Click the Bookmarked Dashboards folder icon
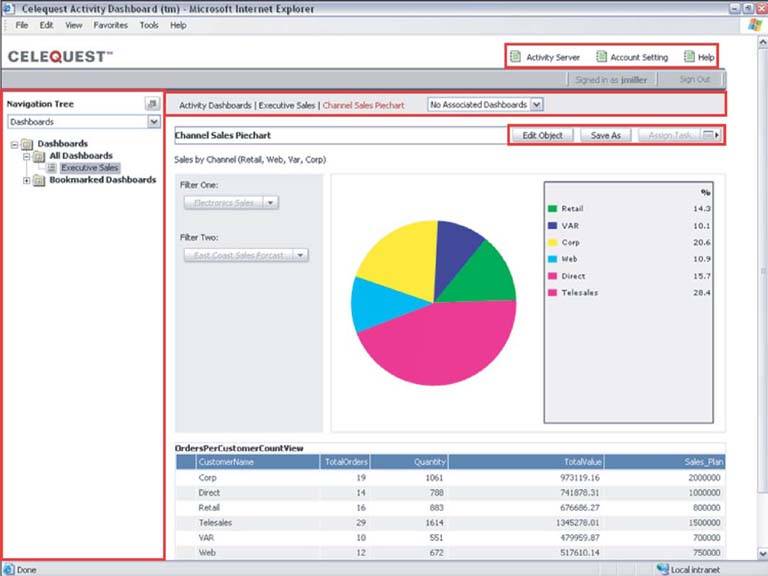768x576 pixels. coord(39,180)
